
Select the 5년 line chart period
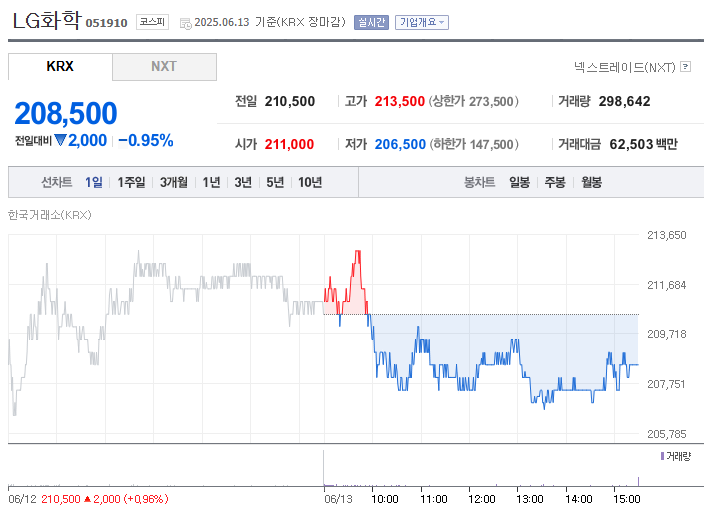tap(275, 182)
